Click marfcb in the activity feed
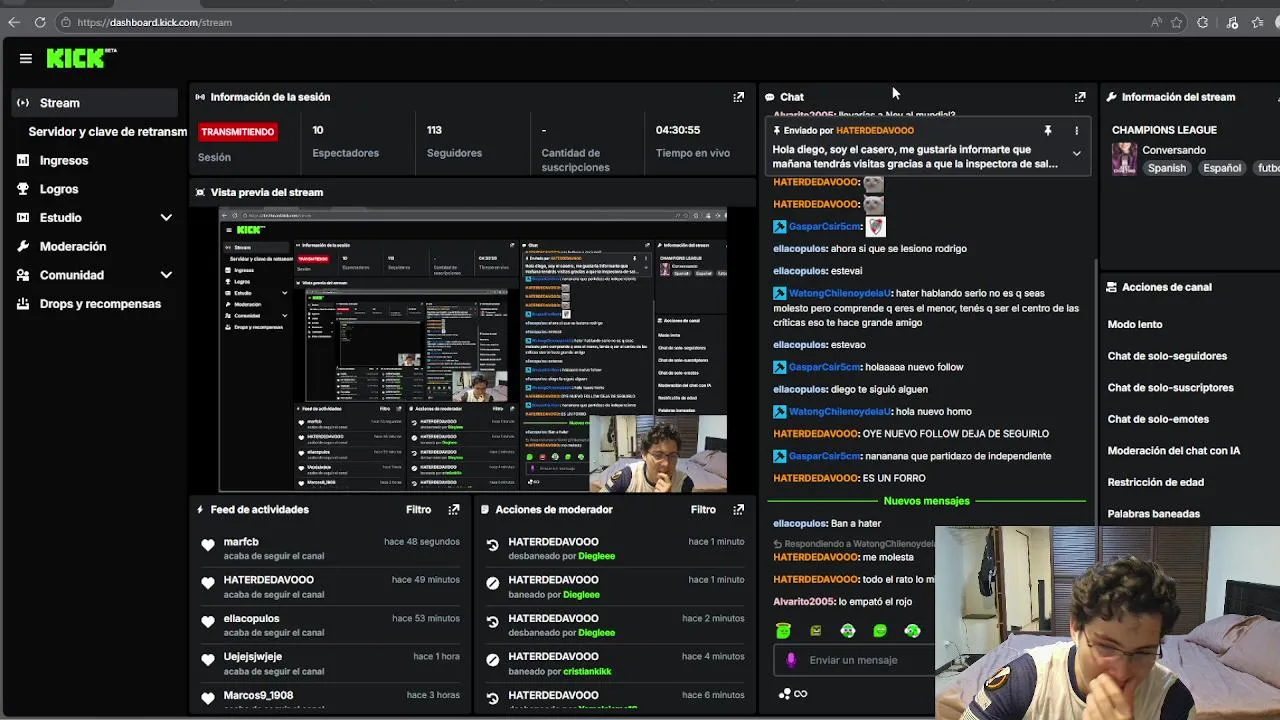The width and height of the screenshot is (1280, 720). (241, 542)
